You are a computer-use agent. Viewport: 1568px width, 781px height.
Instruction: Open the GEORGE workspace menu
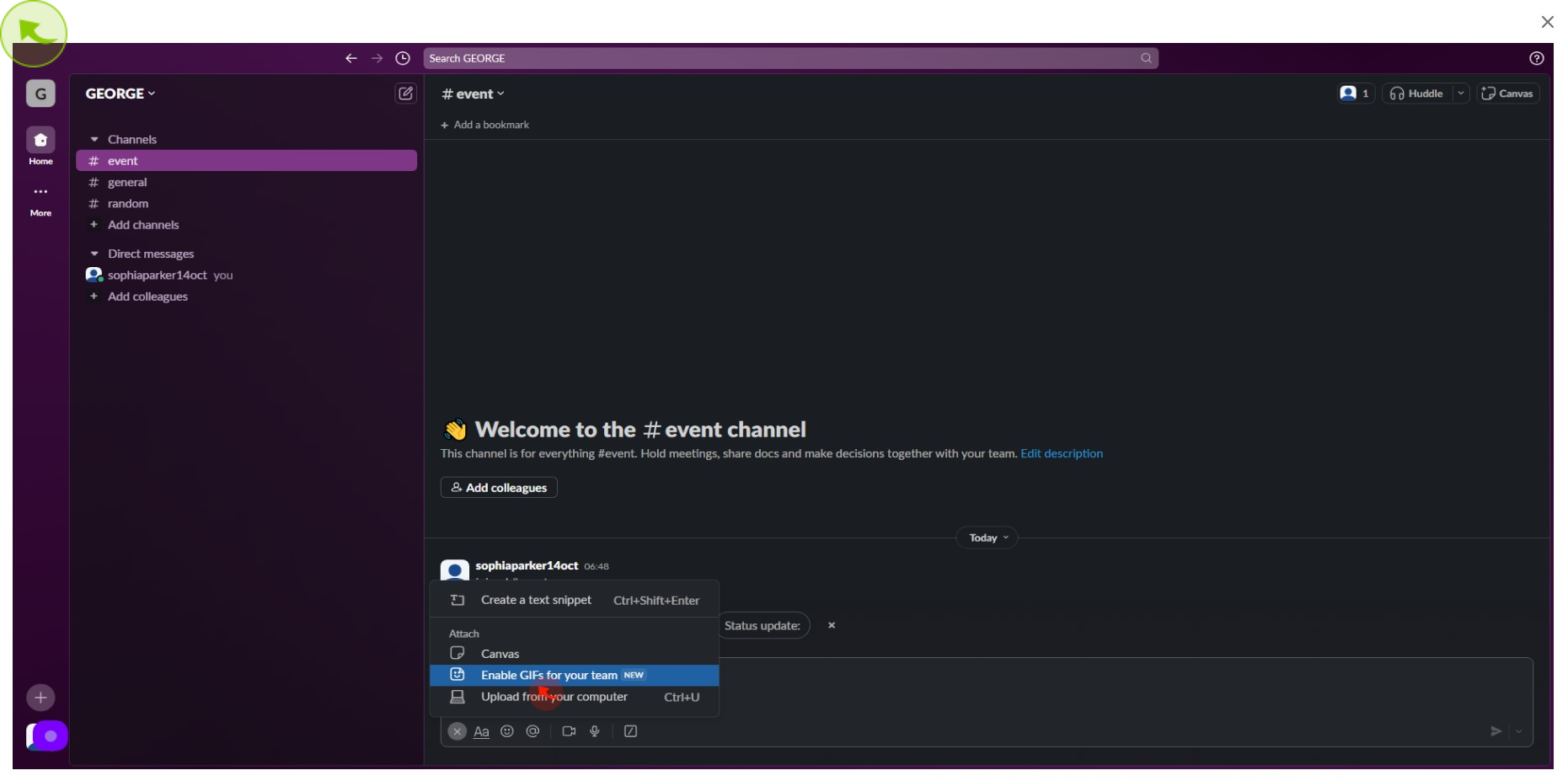[120, 94]
